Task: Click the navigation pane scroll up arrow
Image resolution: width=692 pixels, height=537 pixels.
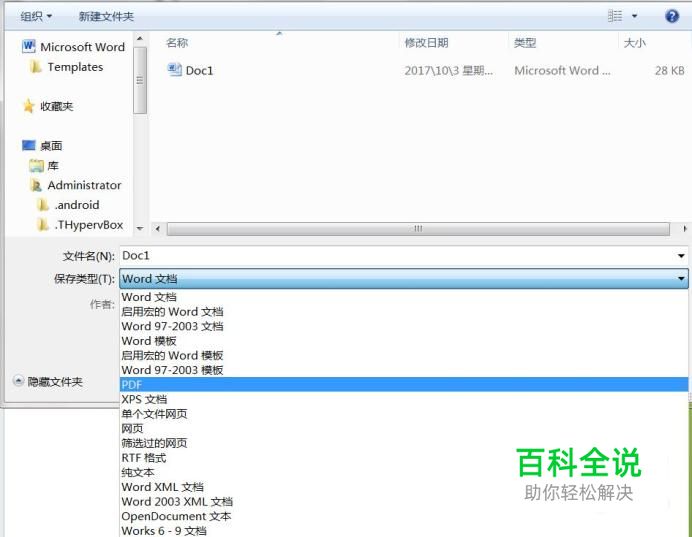Action: pos(140,39)
